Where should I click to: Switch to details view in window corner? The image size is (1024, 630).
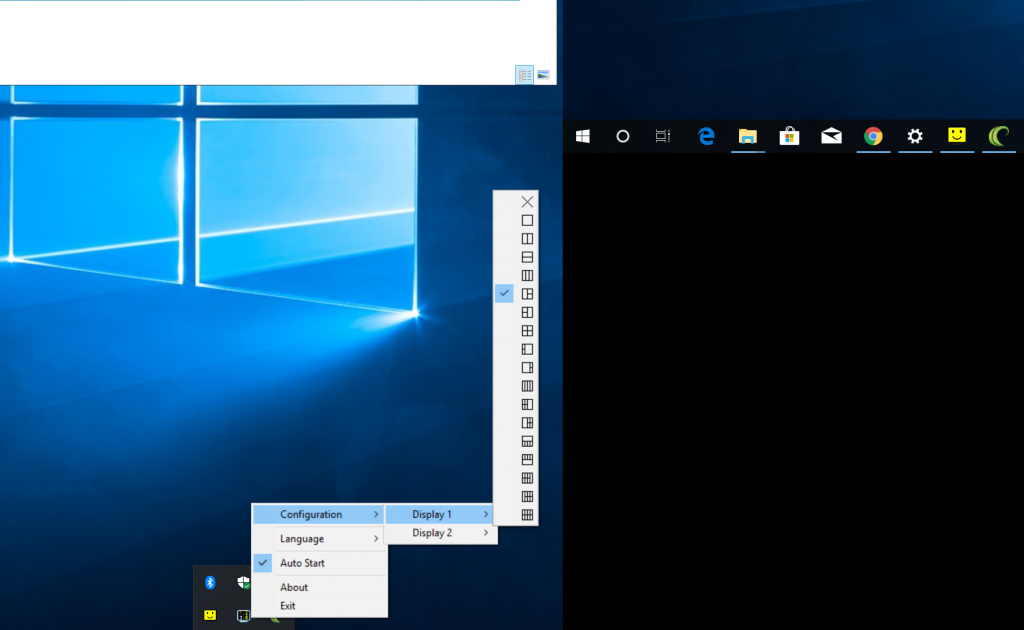(x=525, y=75)
